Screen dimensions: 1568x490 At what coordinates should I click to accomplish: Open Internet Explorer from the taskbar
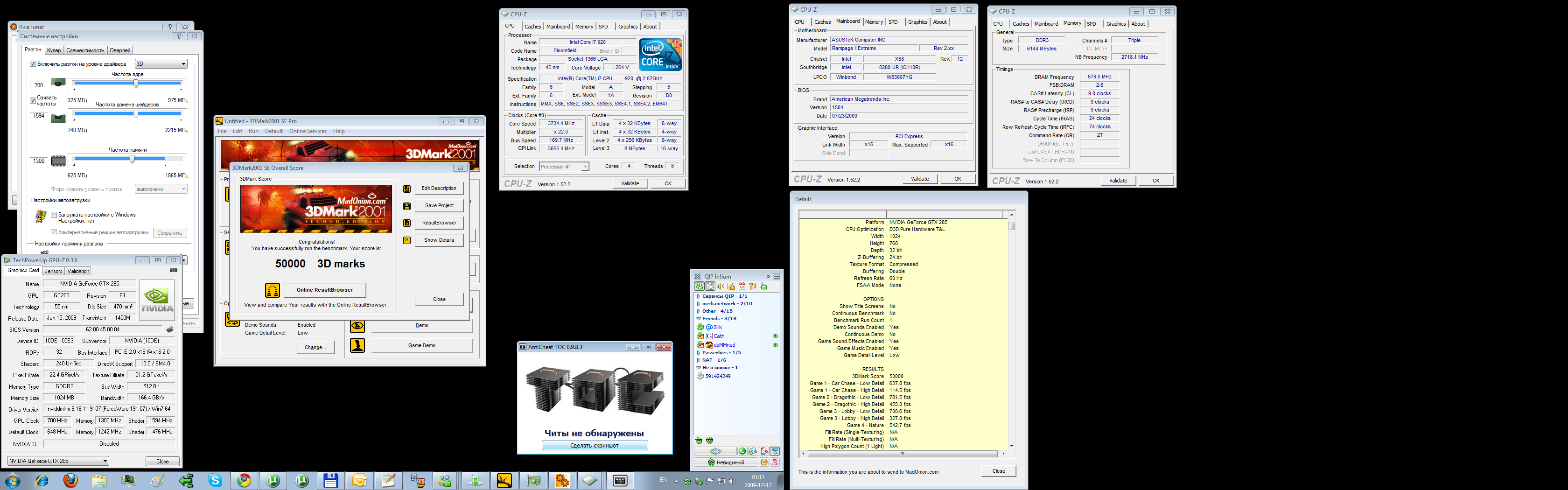42,480
